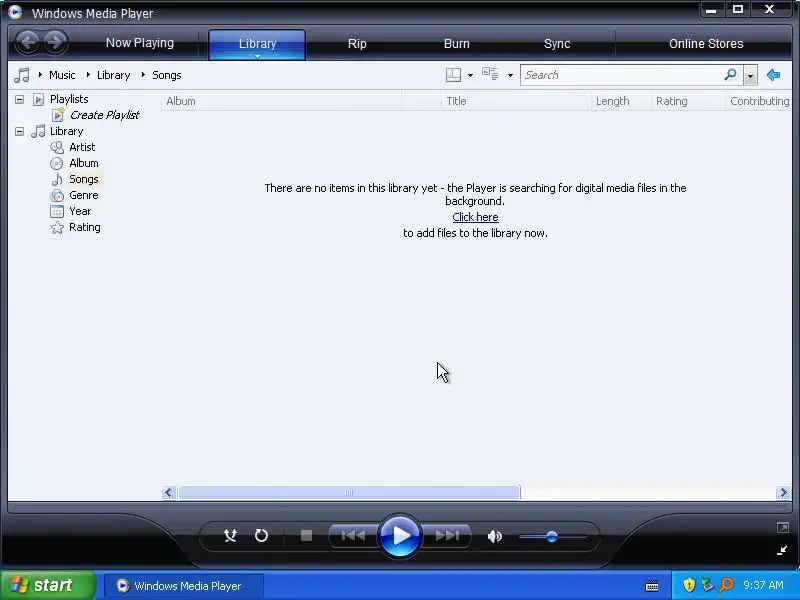Select Artist in the Library tree

click(x=82, y=147)
